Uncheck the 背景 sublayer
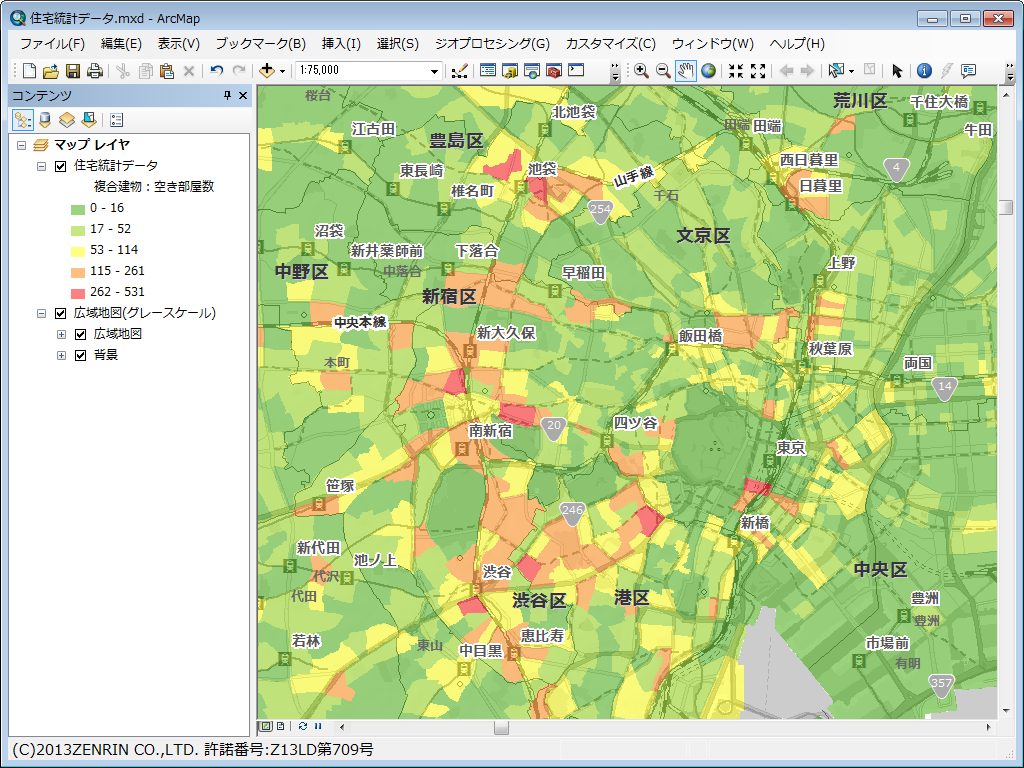This screenshot has width=1024, height=768. pos(81,355)
